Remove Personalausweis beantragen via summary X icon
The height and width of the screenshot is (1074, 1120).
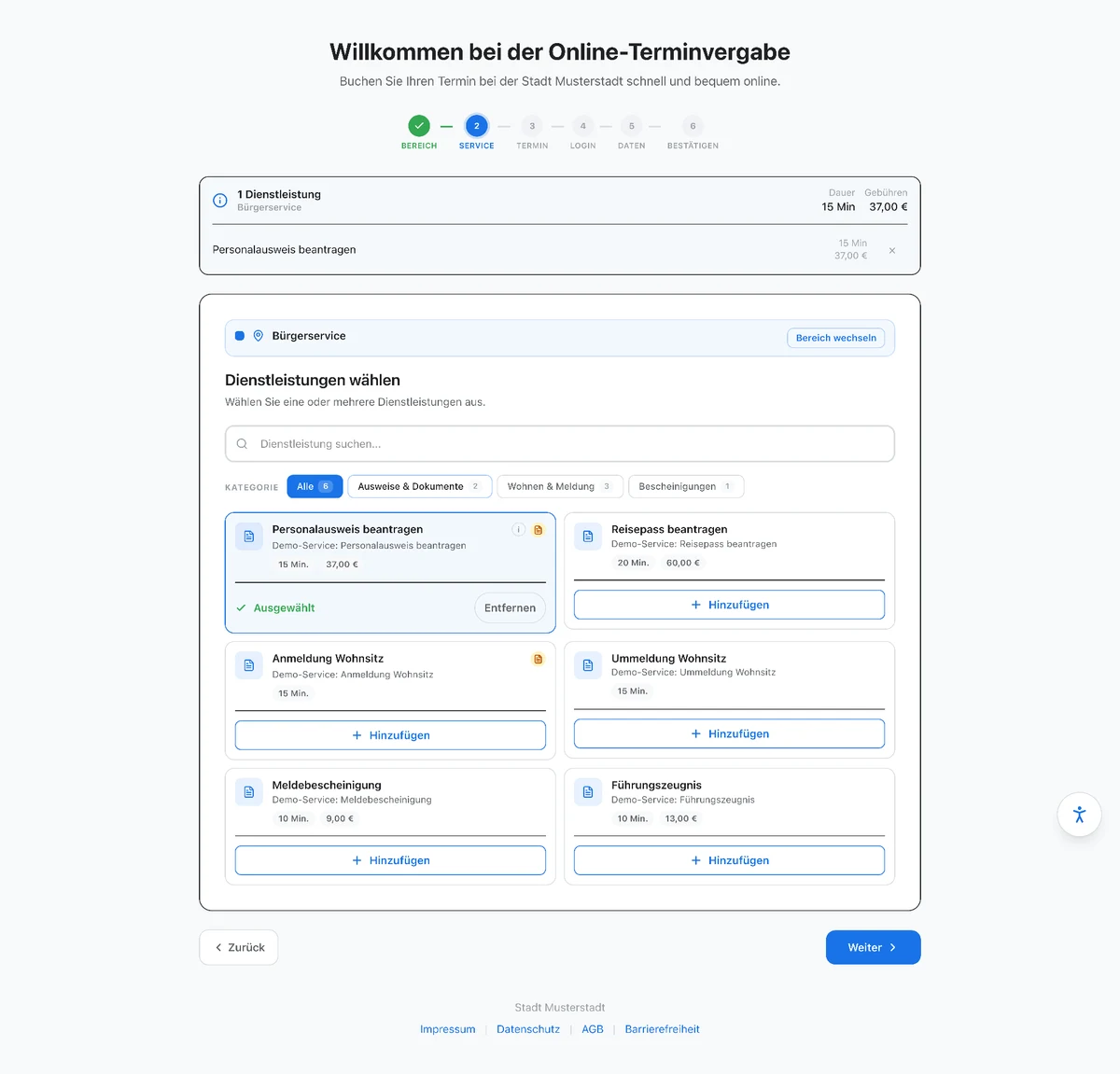tap(892, 250)
